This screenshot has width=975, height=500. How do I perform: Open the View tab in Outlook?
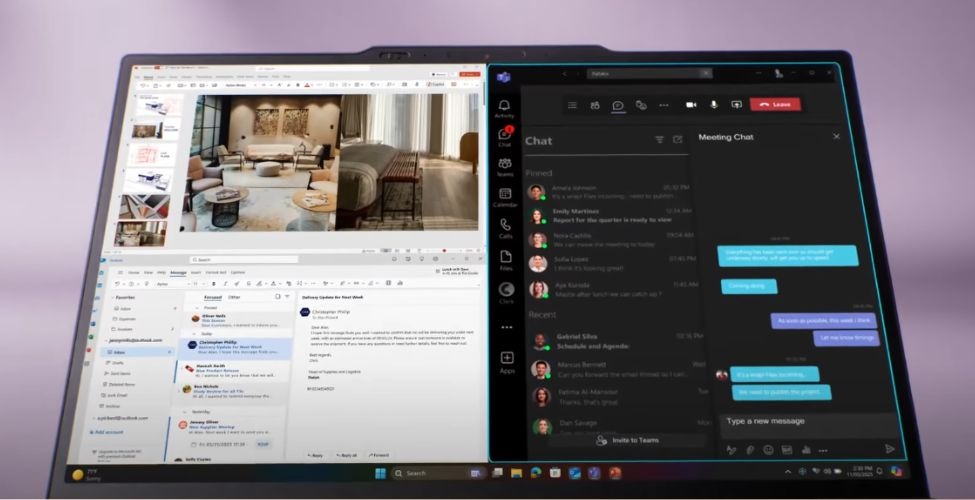pyautogui.click(x=149, y=272)
